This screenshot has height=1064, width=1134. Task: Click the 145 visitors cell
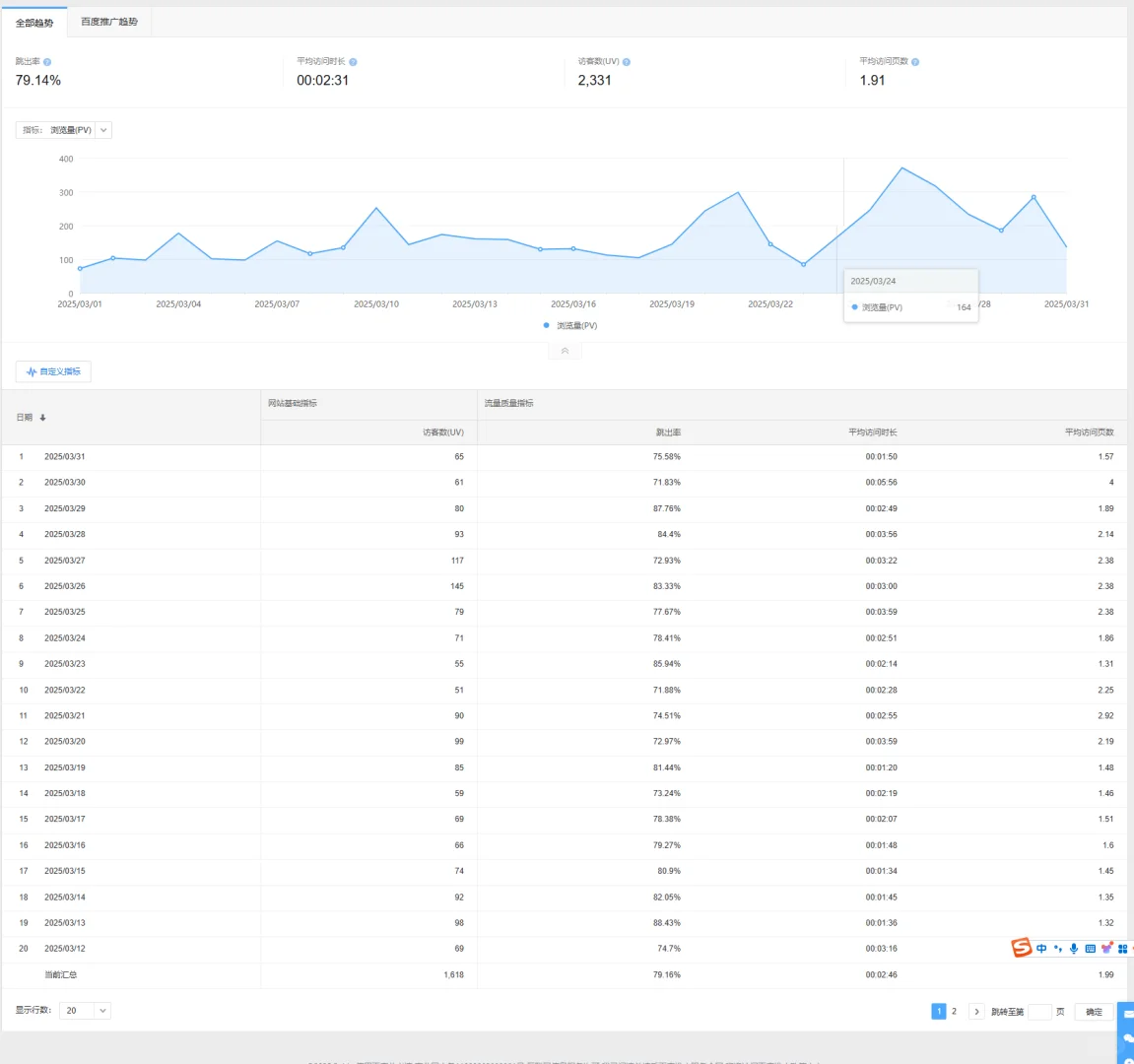[x=457, y=586]
